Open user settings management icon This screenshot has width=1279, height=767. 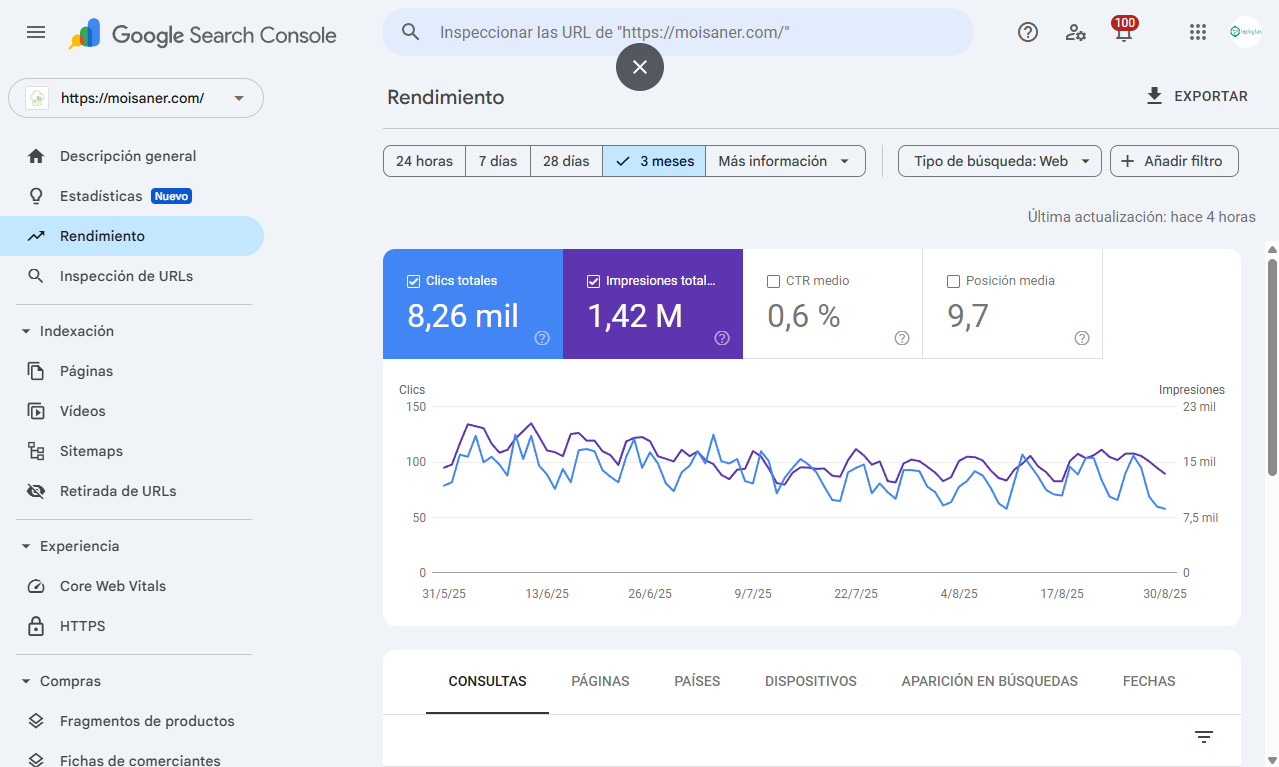pyautogui.click(x=1076, y=32)
